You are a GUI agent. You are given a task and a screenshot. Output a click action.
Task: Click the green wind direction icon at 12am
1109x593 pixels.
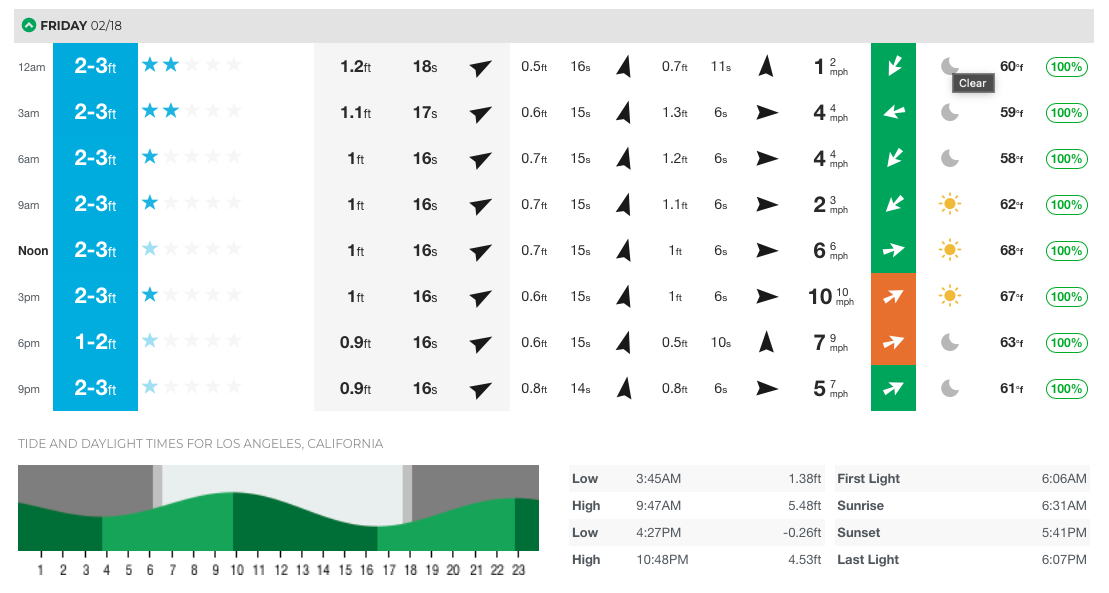click(x=893, y=67)
